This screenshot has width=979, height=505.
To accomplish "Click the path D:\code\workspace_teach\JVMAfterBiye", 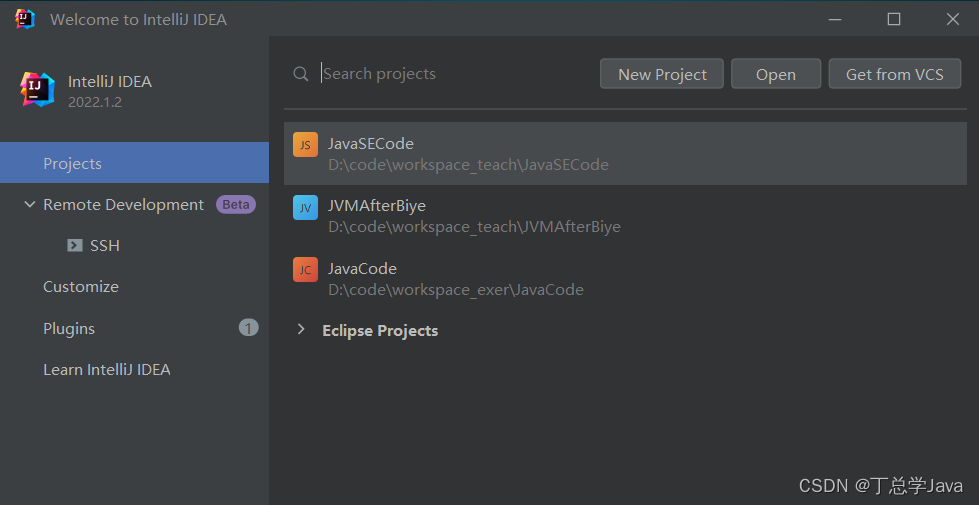I will 475,227.
